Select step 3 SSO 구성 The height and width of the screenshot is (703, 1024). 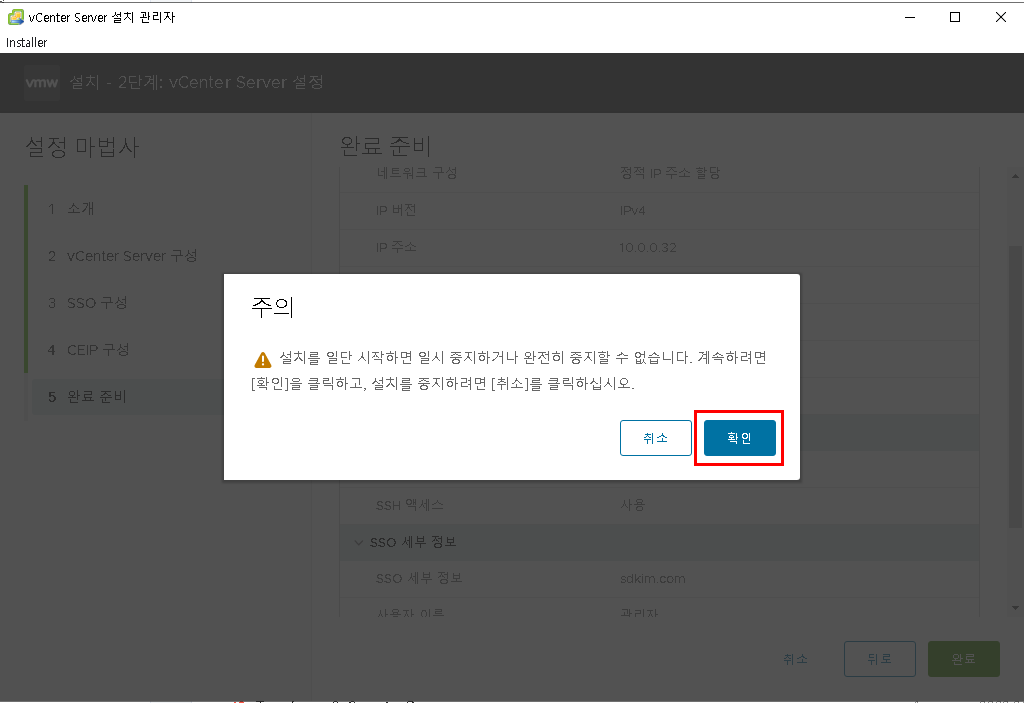click(x=87, y=302)
